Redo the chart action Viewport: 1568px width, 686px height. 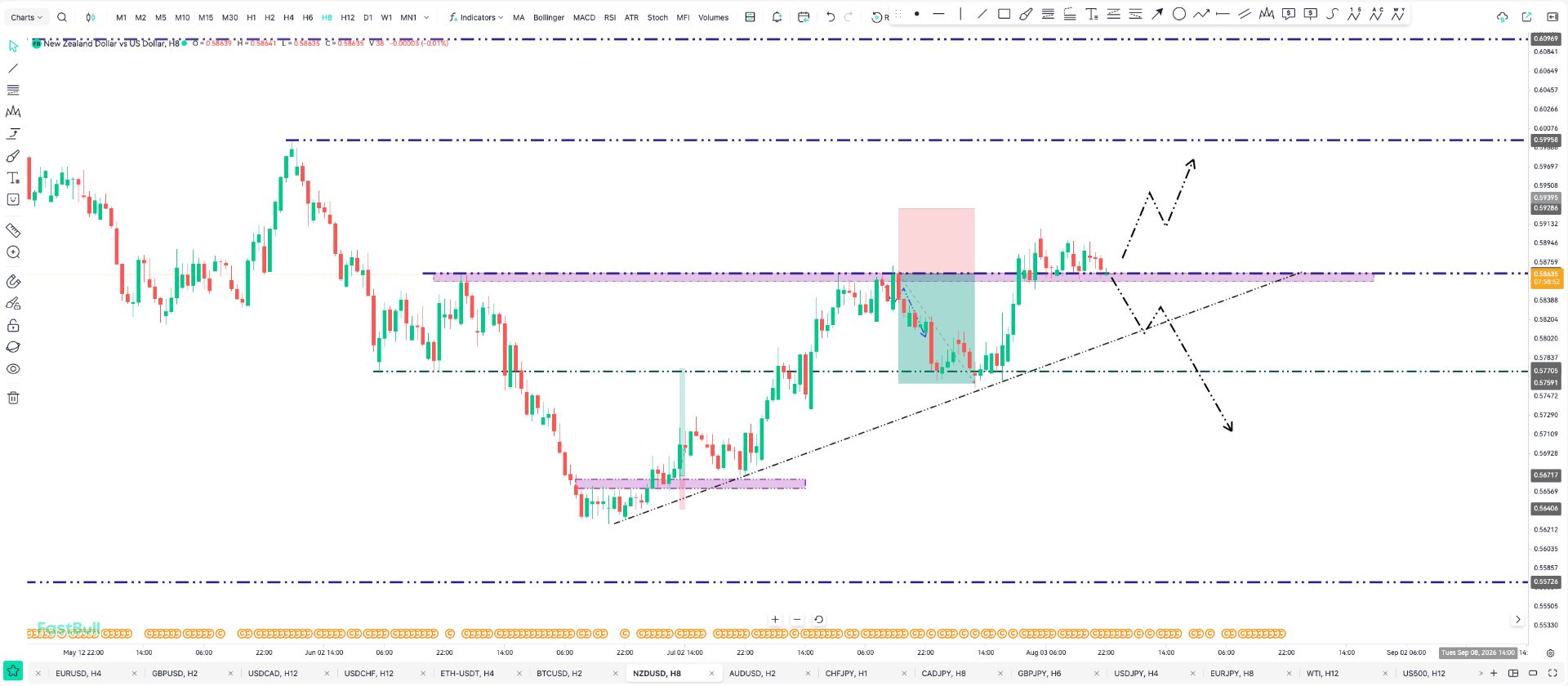(849, 17)
